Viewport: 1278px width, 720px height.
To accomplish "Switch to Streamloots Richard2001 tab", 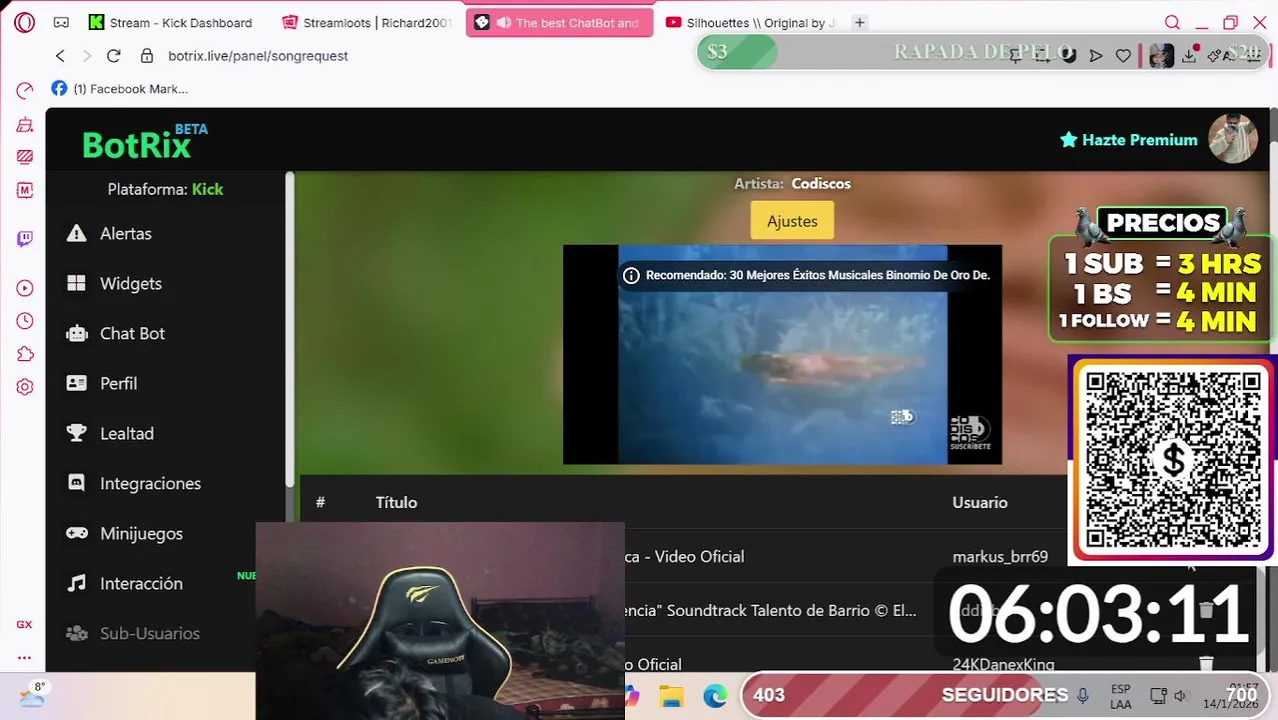I will click(x=368, y=22).
